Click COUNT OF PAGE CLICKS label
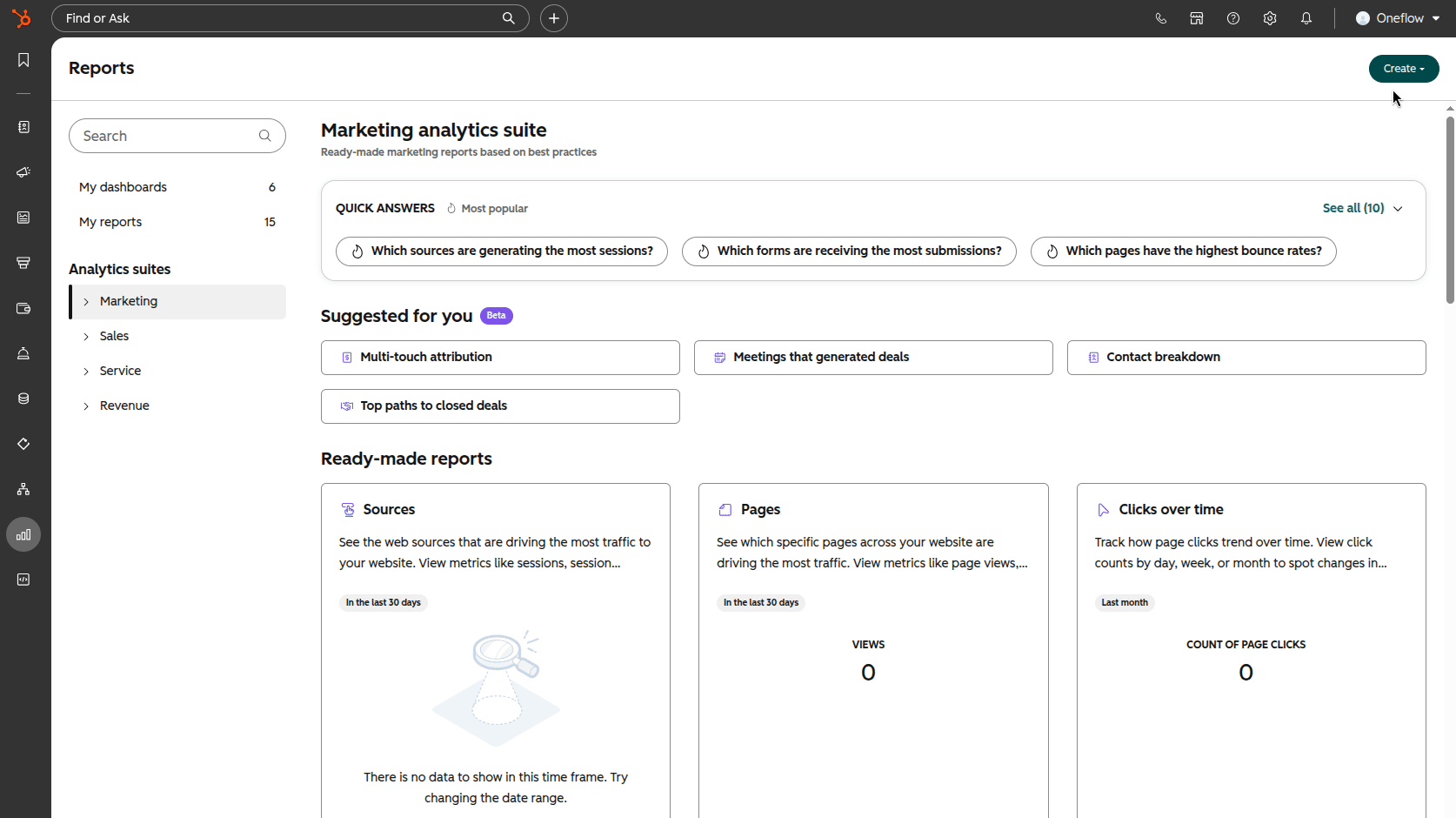The height and width of the screenshot is (818, 1456). pyautogui.click(x=1246, y=645)
